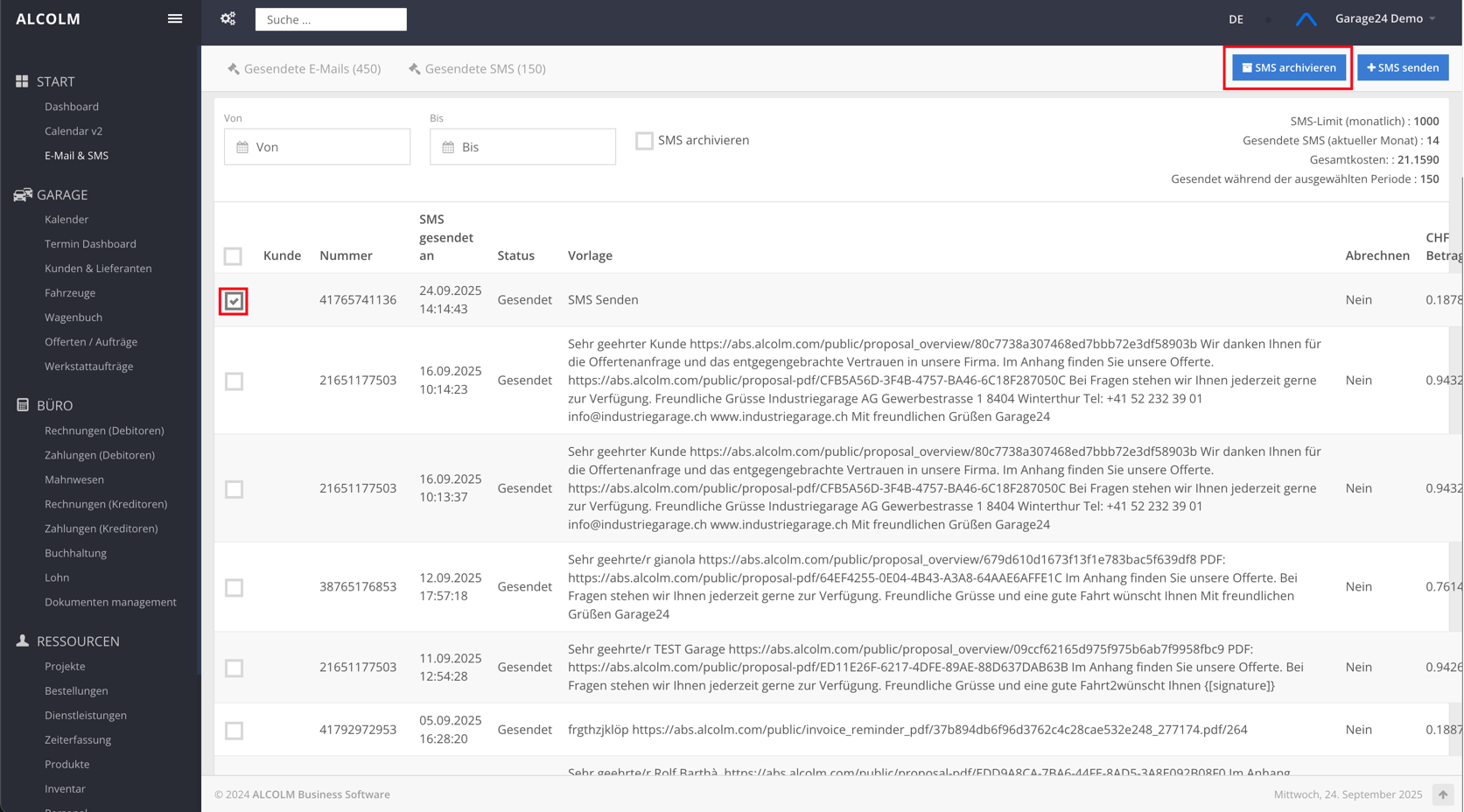Screen dimensions: 1464x812
Task: Expand the RESSOURCEN sidebar section
Action: tap(78, 641)
